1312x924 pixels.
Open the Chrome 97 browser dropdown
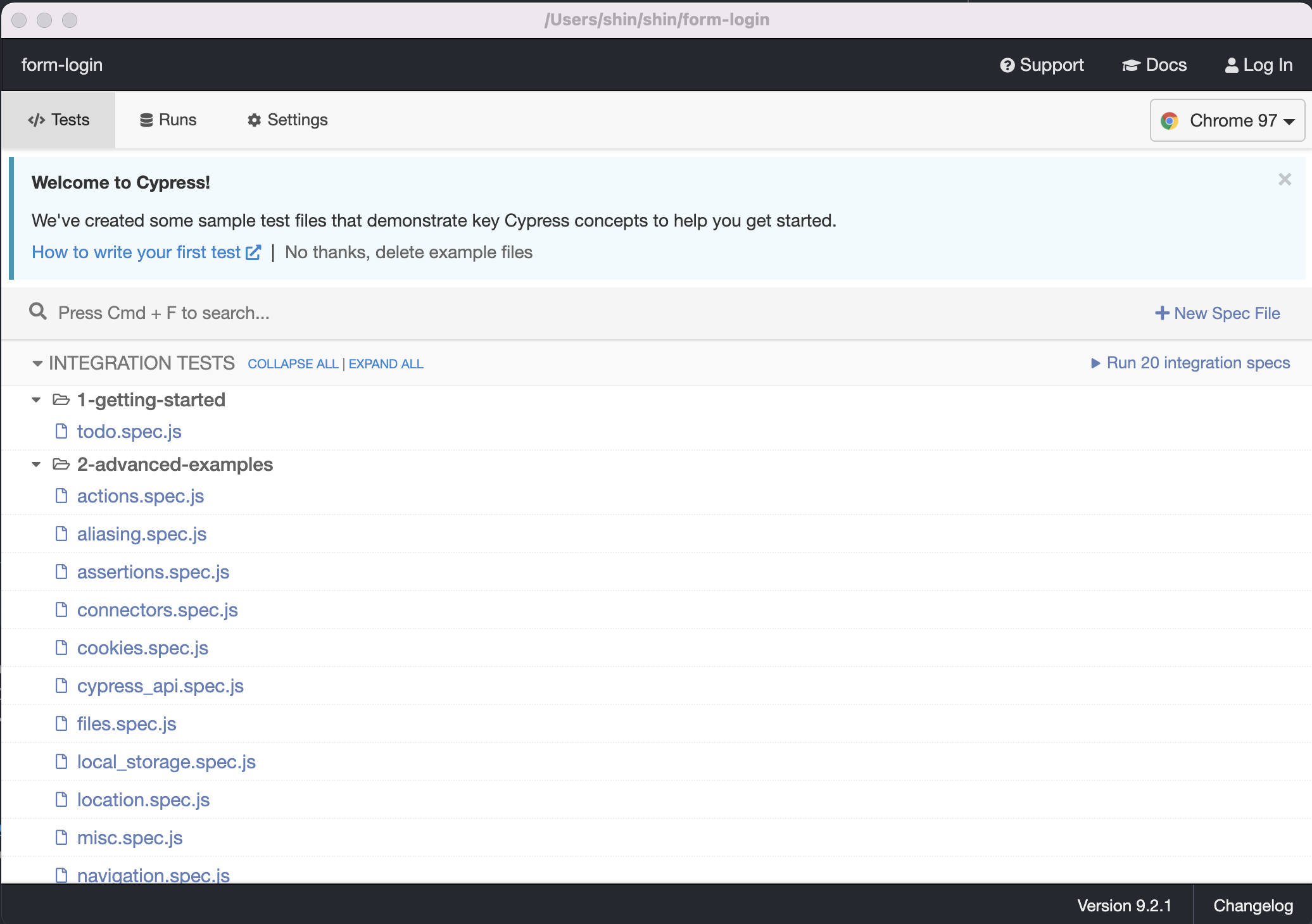pos(1227,120)
